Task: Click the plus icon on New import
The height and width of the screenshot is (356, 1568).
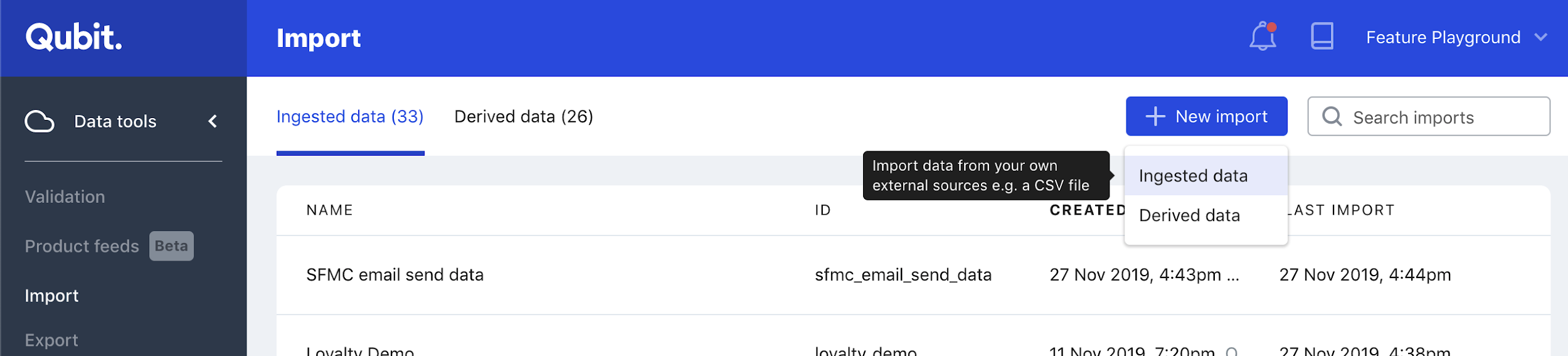Action: point(1155,117)
